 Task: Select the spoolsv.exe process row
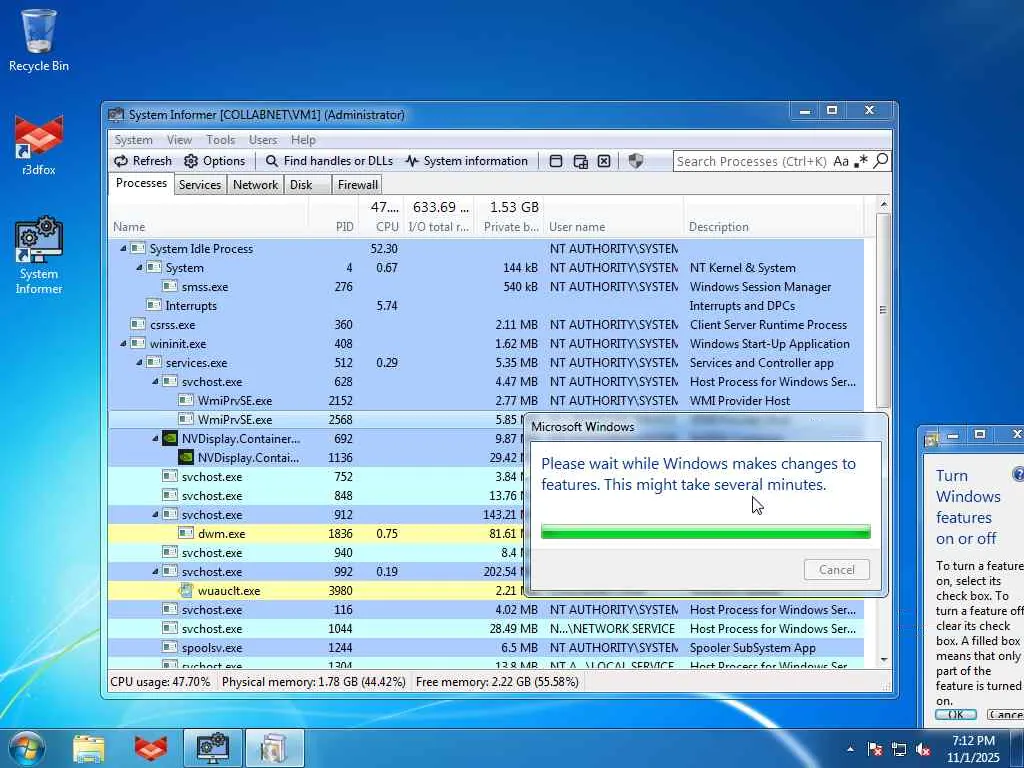pos(486,648)
